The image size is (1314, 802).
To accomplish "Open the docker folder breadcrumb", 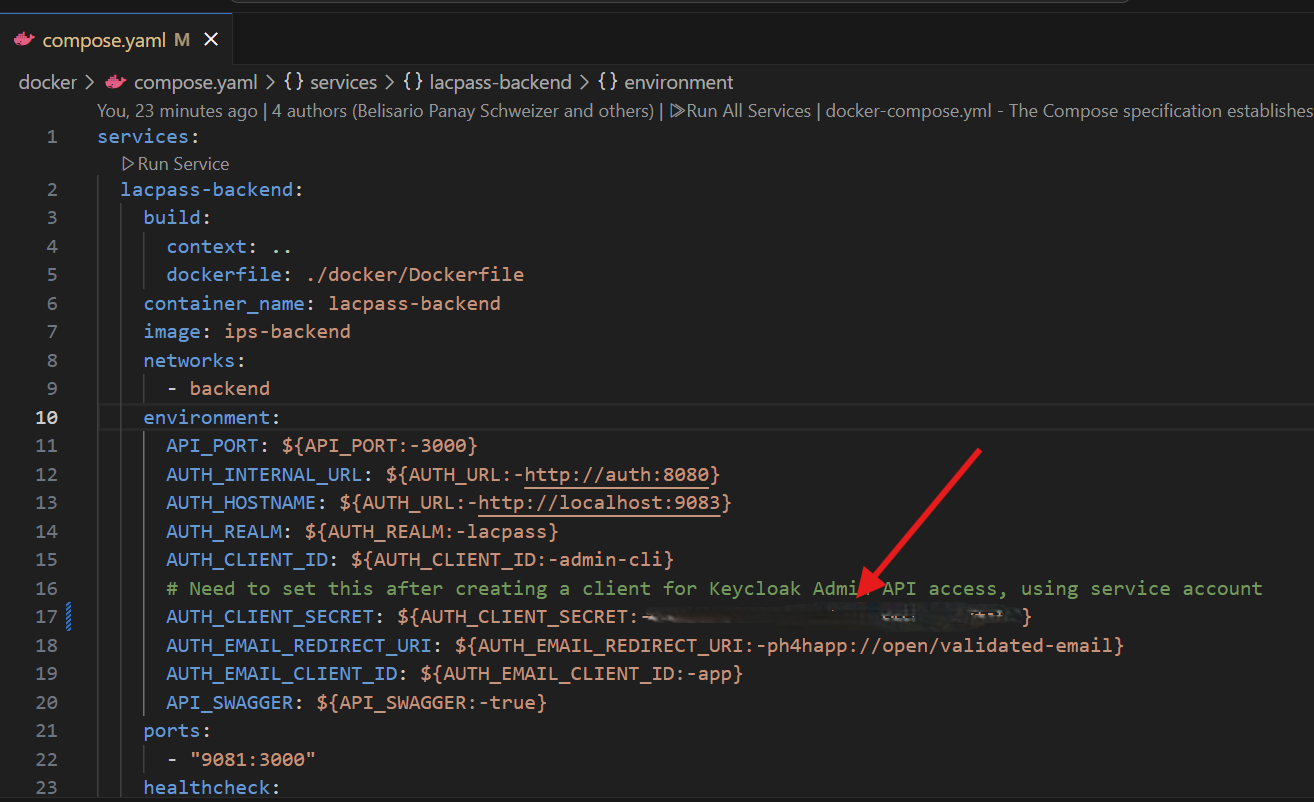I will [x=47, y=82].
